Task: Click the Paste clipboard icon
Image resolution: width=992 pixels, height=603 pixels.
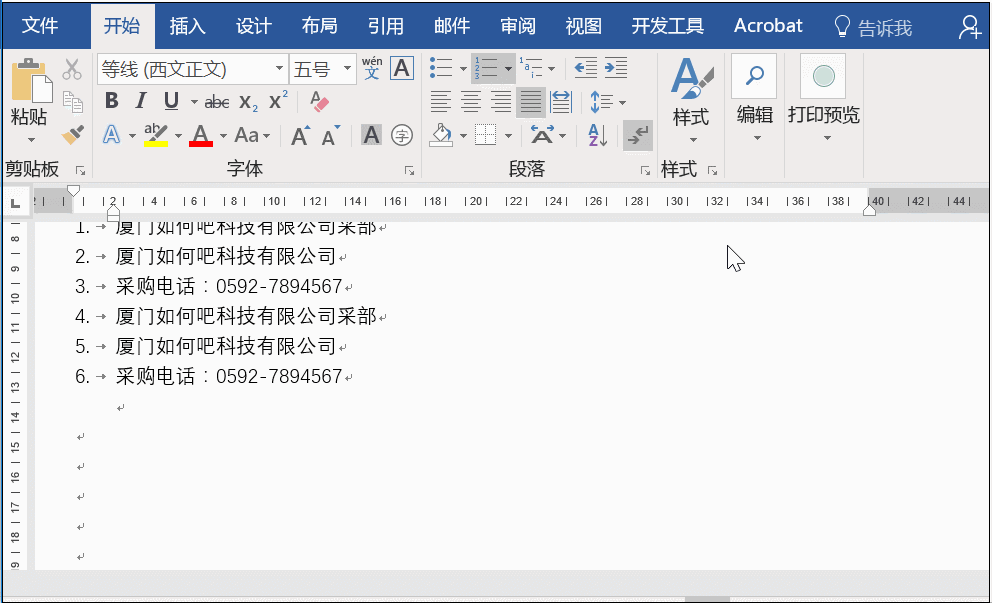Action: [31, 80]
